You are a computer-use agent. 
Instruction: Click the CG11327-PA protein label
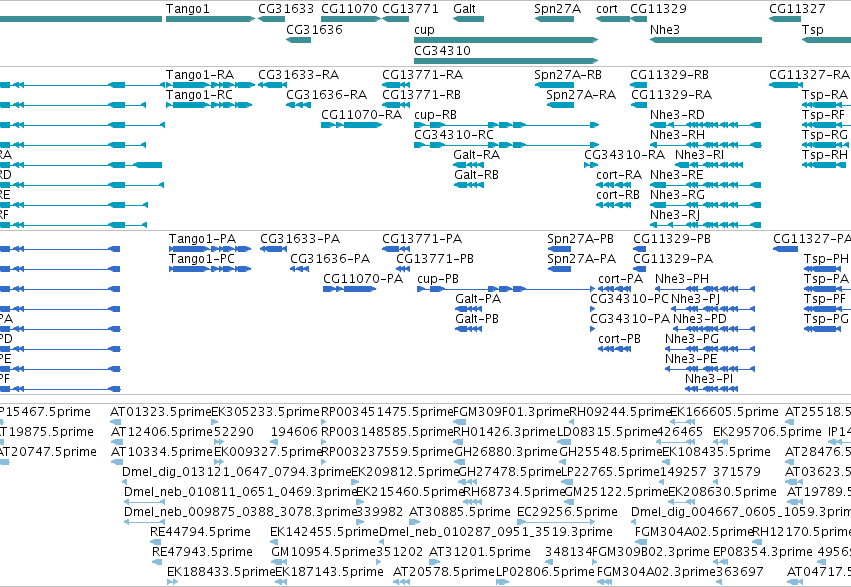coord(812,239)
